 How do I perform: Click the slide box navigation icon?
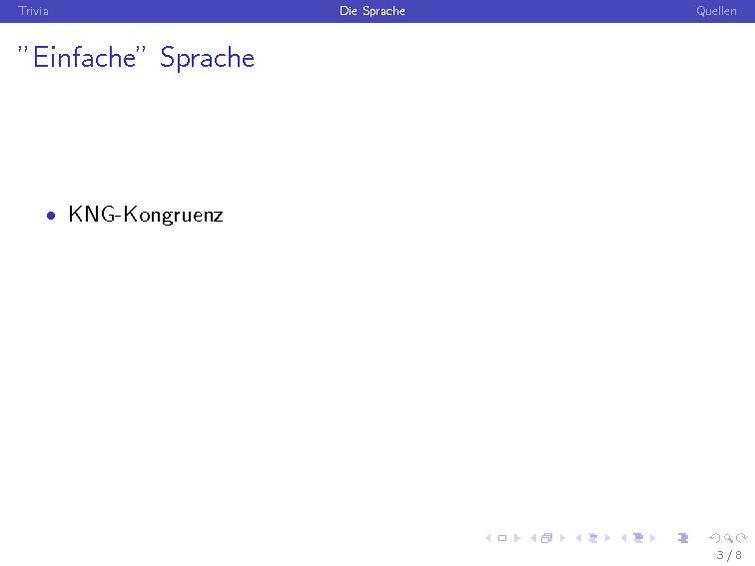coord(502,538)
